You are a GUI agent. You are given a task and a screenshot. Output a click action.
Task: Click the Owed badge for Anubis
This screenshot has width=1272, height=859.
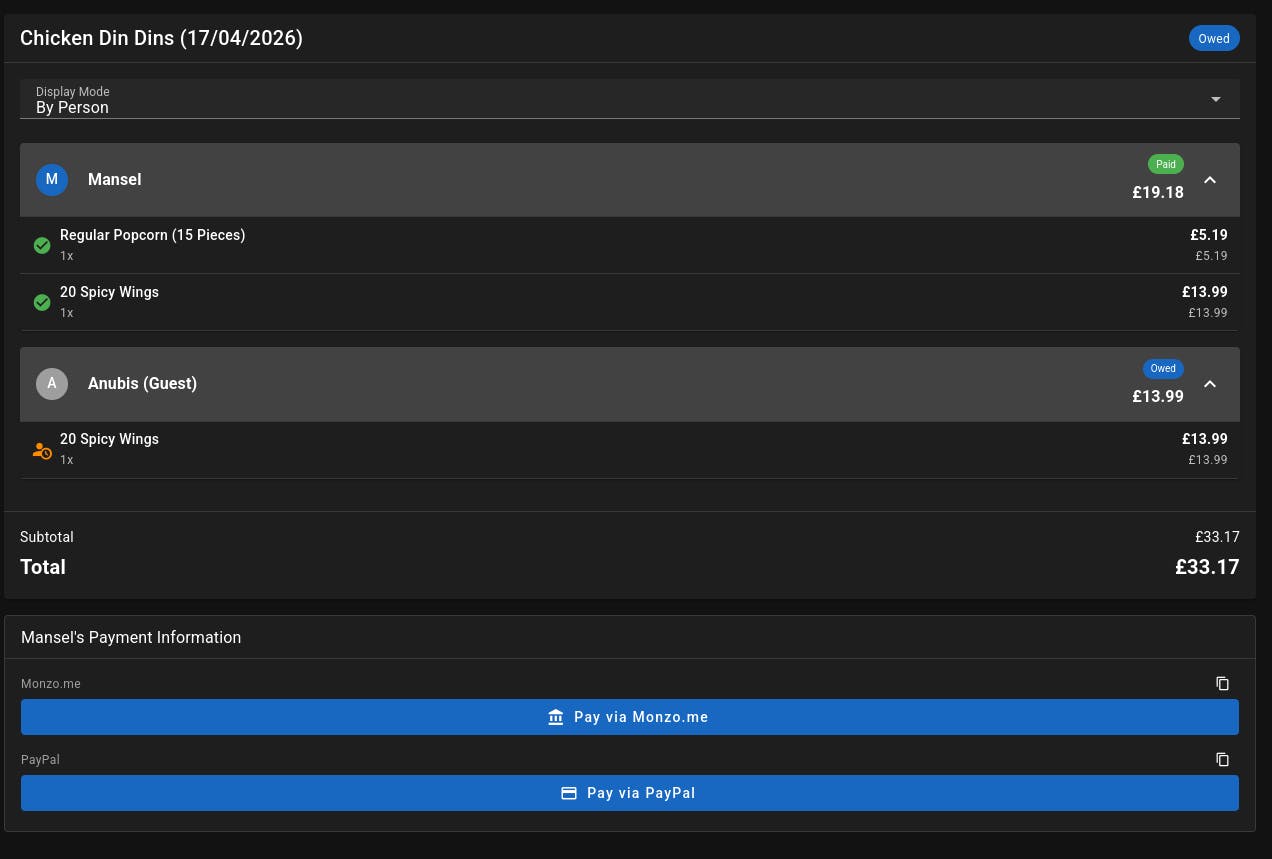pos(1163,368)
